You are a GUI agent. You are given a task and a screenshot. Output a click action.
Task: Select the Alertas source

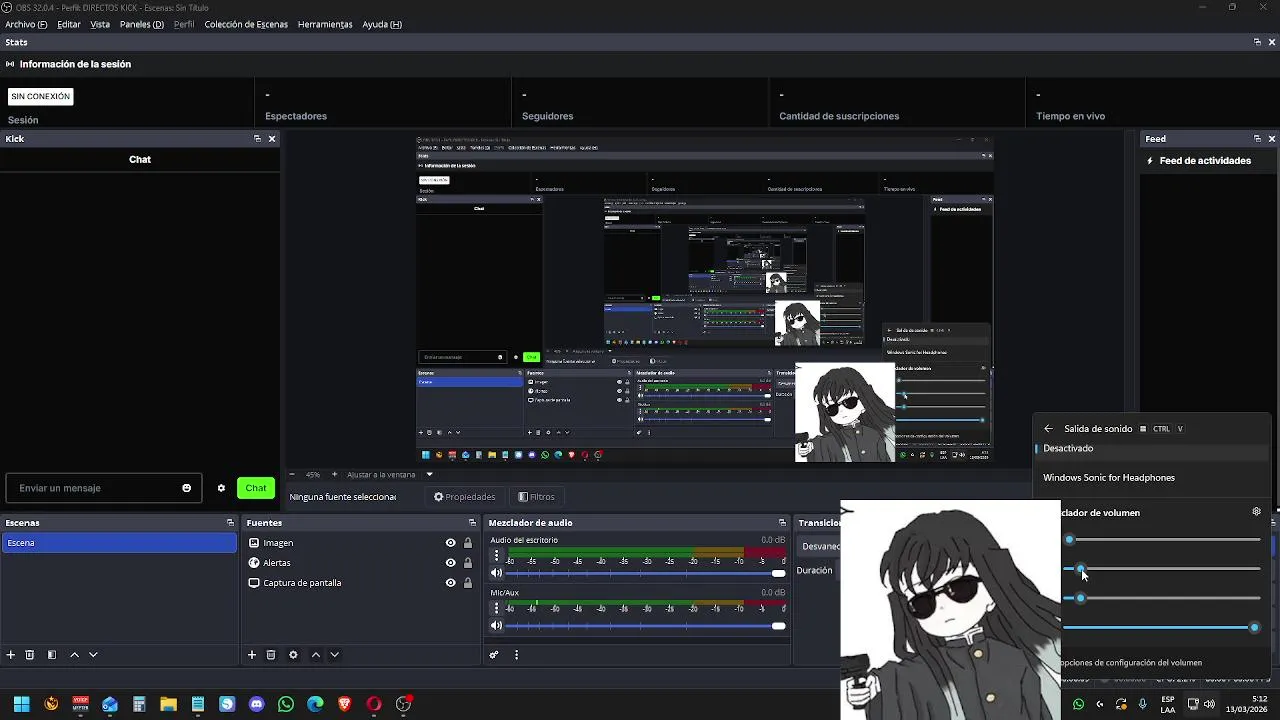(277, 563)
